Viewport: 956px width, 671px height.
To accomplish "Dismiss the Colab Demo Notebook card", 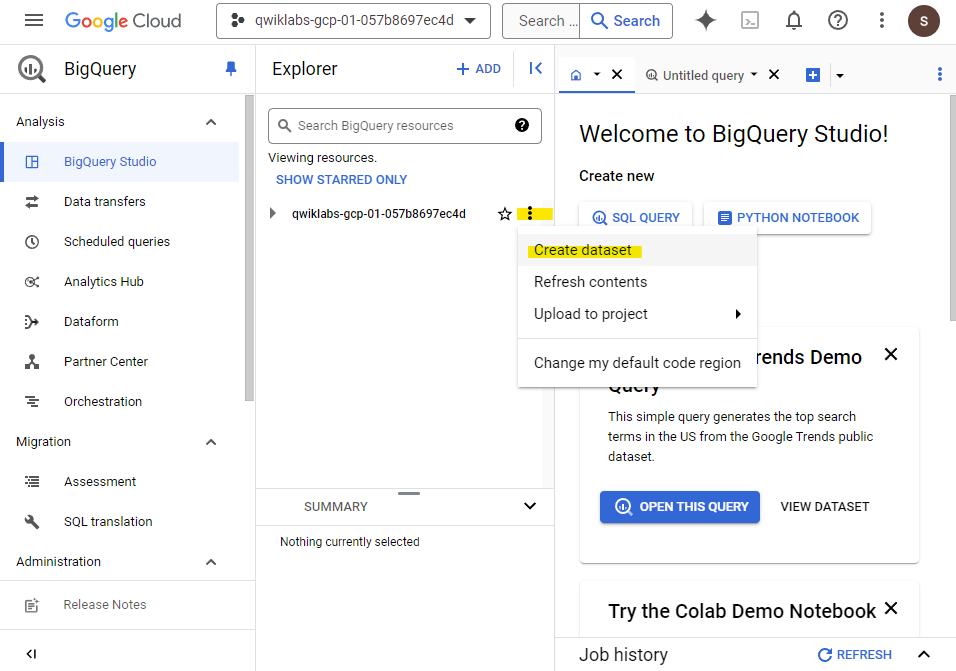I will [x=891, y=608].
